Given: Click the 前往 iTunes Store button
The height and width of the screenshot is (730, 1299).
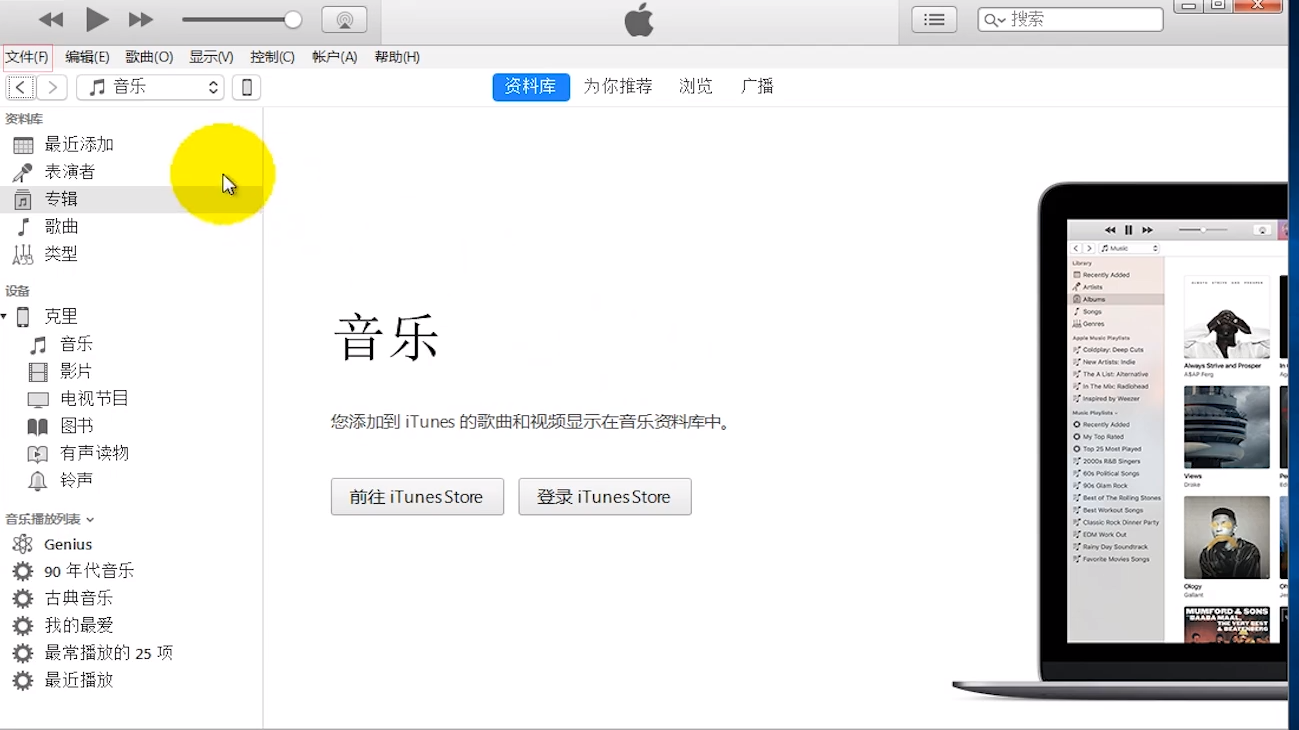Looking at the screenshot, I should [x=417, y=497].
